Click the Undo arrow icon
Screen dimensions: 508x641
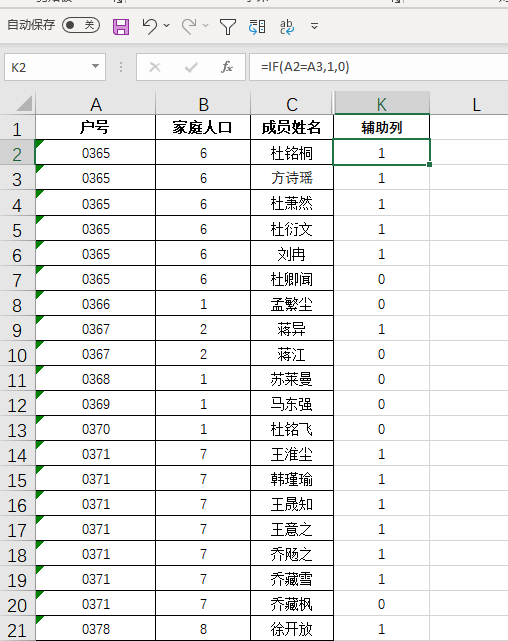[x=150, y=26]
